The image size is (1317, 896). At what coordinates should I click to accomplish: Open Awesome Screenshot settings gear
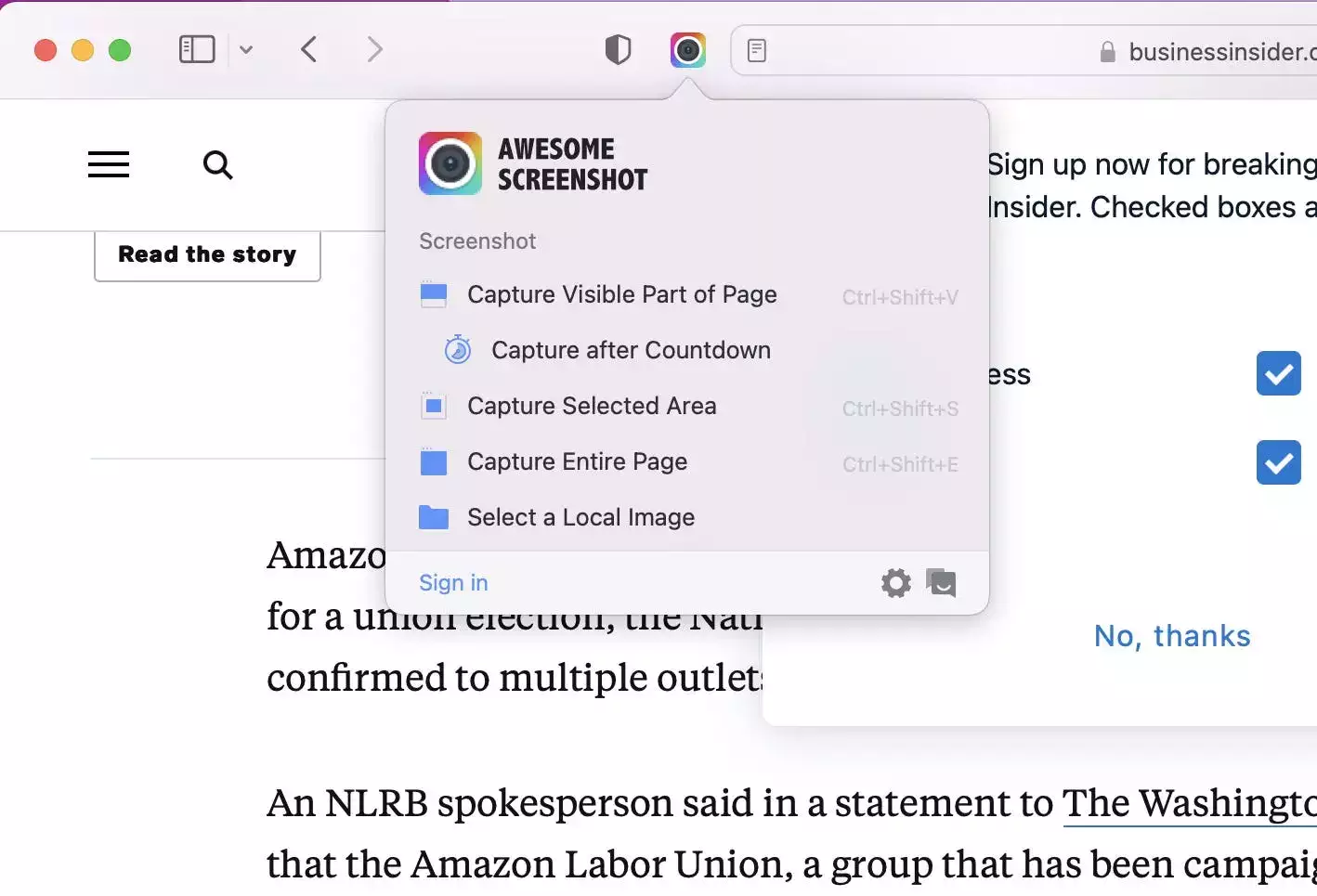[x=896, y=583]
